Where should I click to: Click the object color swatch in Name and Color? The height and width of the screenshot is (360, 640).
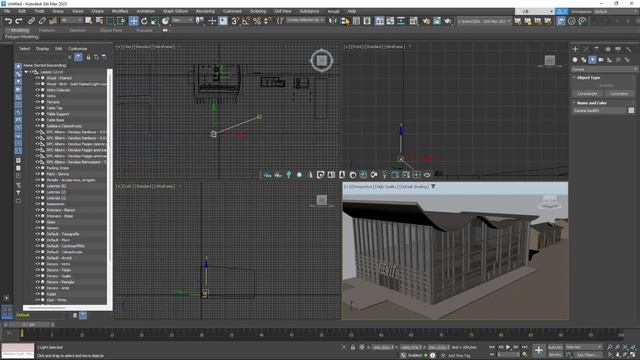coord(631,110)
